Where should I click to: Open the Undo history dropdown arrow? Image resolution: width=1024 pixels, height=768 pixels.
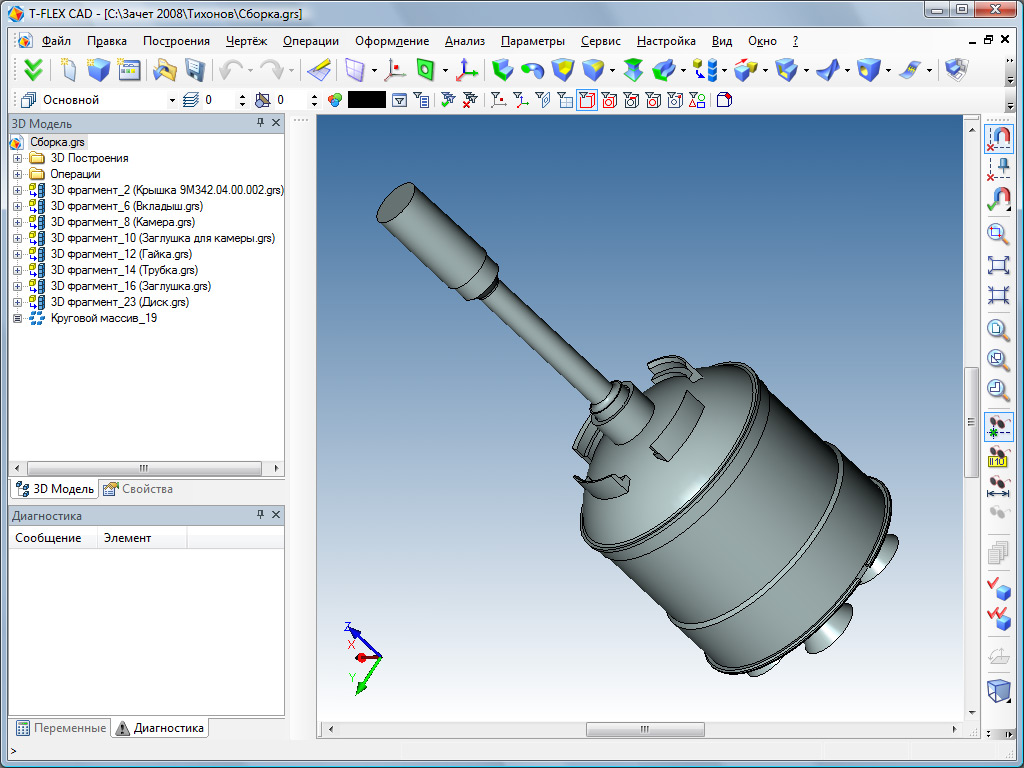tap(249, 69)
